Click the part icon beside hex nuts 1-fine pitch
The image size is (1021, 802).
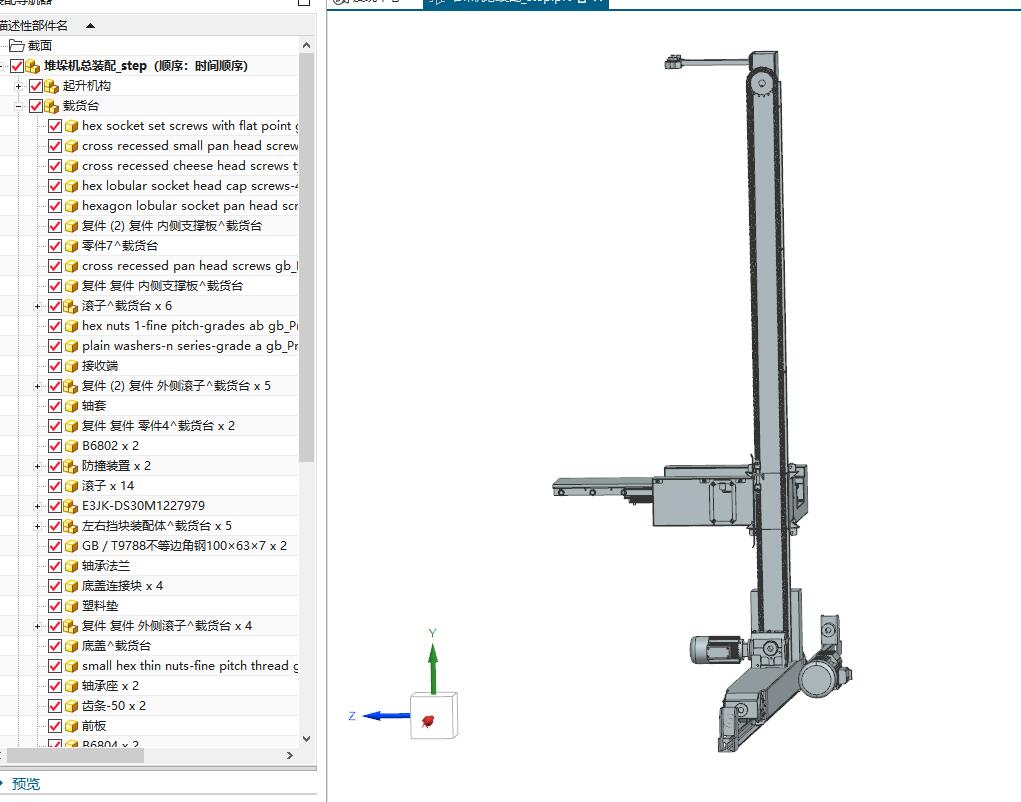tap(71, 326)
